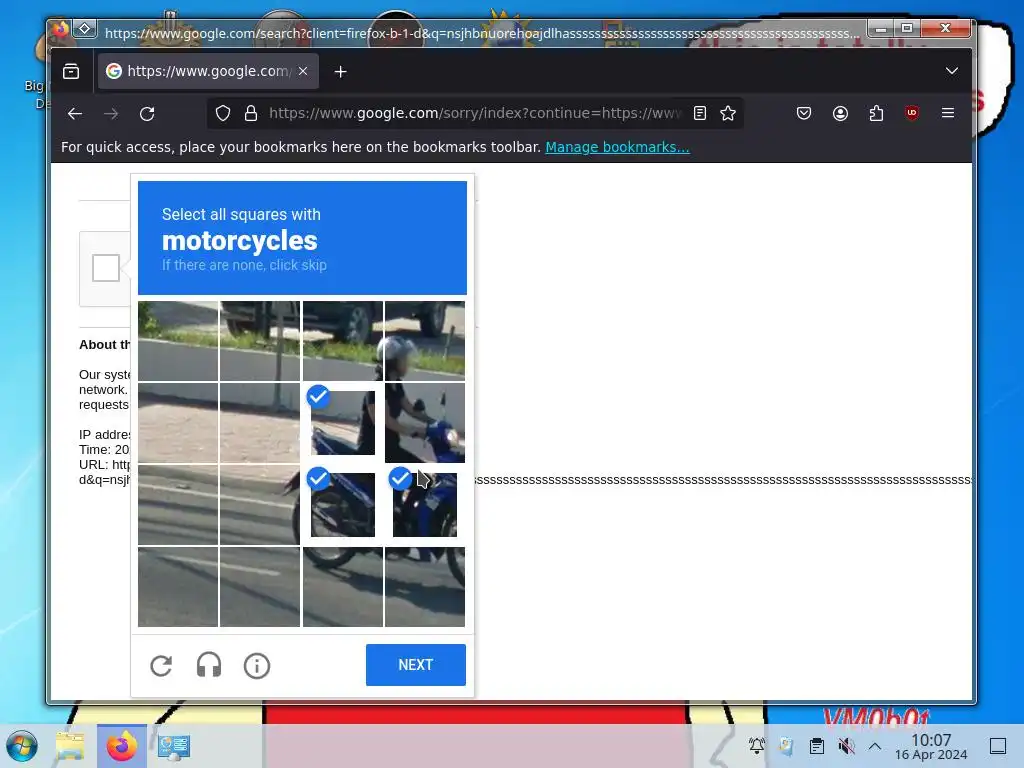Click the site security padlock icon

(x=251, y=114)
